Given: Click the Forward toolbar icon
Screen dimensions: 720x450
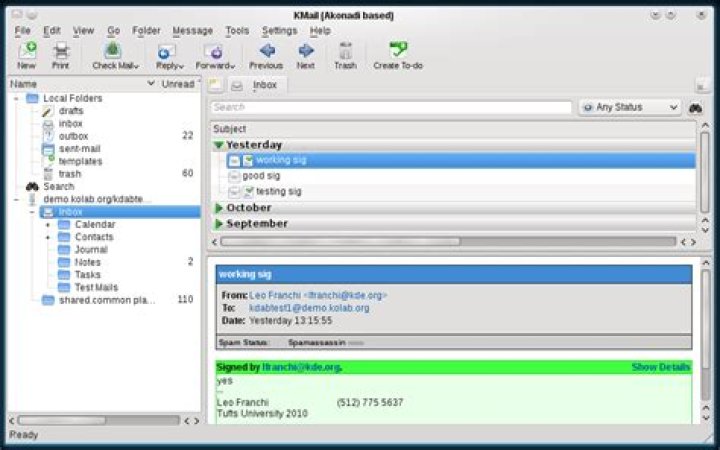Looking at the screenshot, I should [x=214, y=51].
